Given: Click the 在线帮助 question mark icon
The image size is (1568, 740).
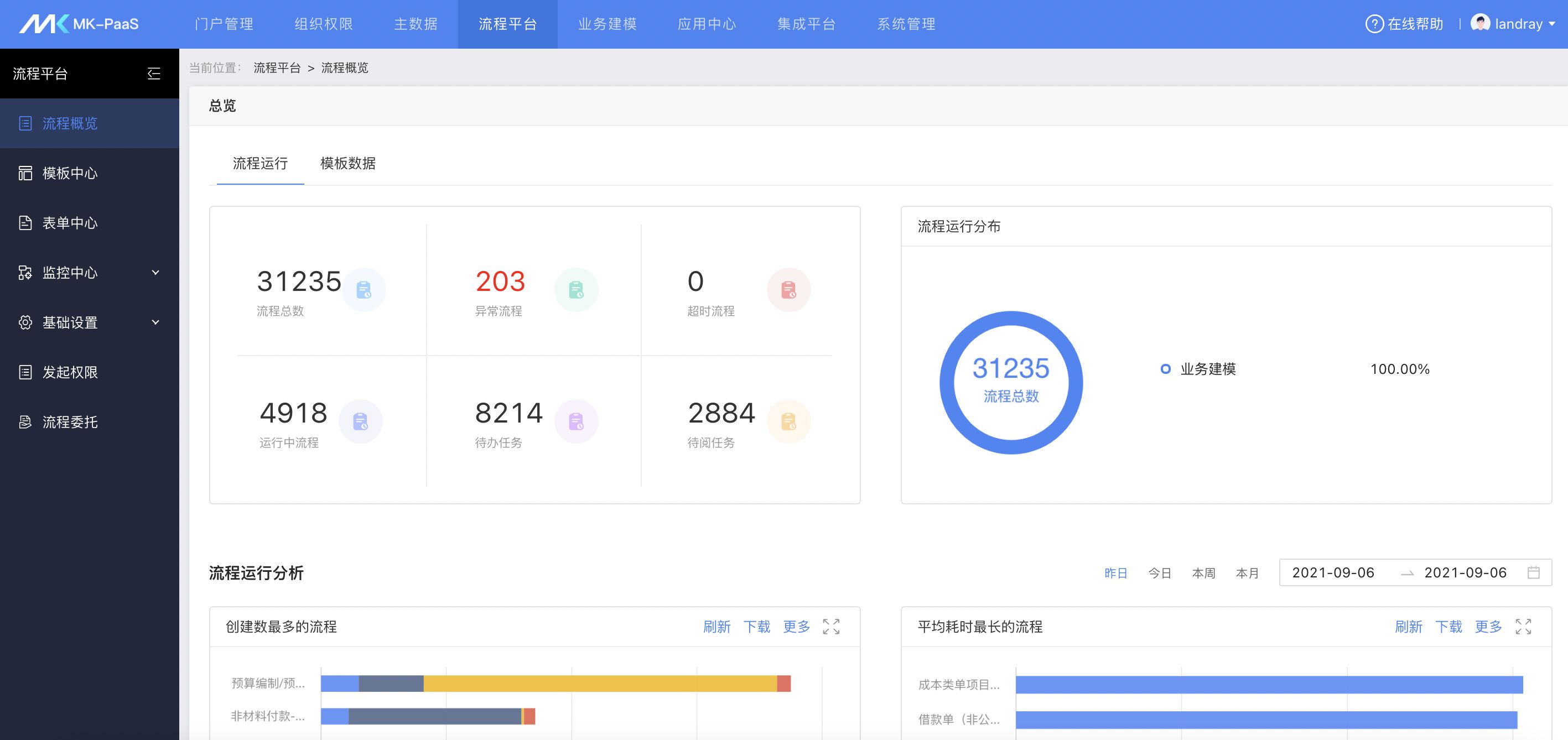Looking at the screenshot, I should coord(1374,24).
